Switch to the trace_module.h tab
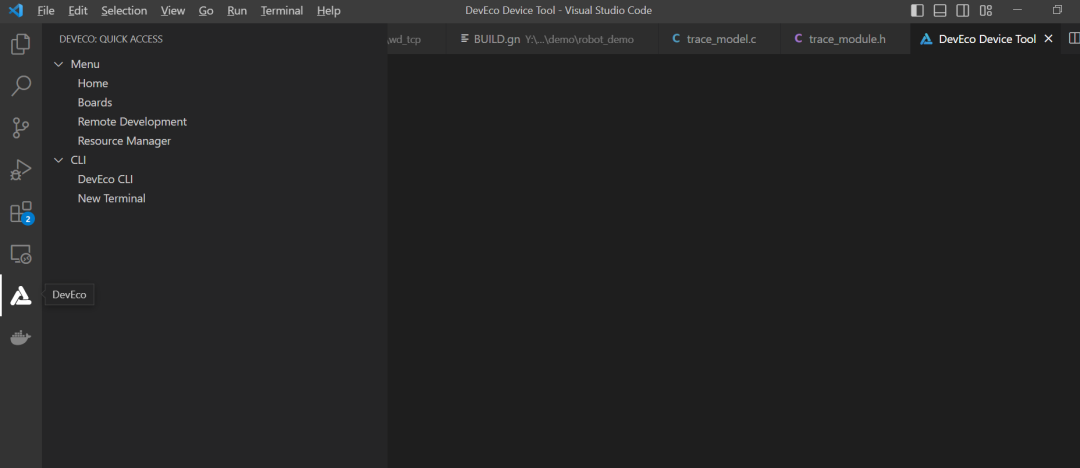Viewport: 1080px width, 468px height. 845,39
